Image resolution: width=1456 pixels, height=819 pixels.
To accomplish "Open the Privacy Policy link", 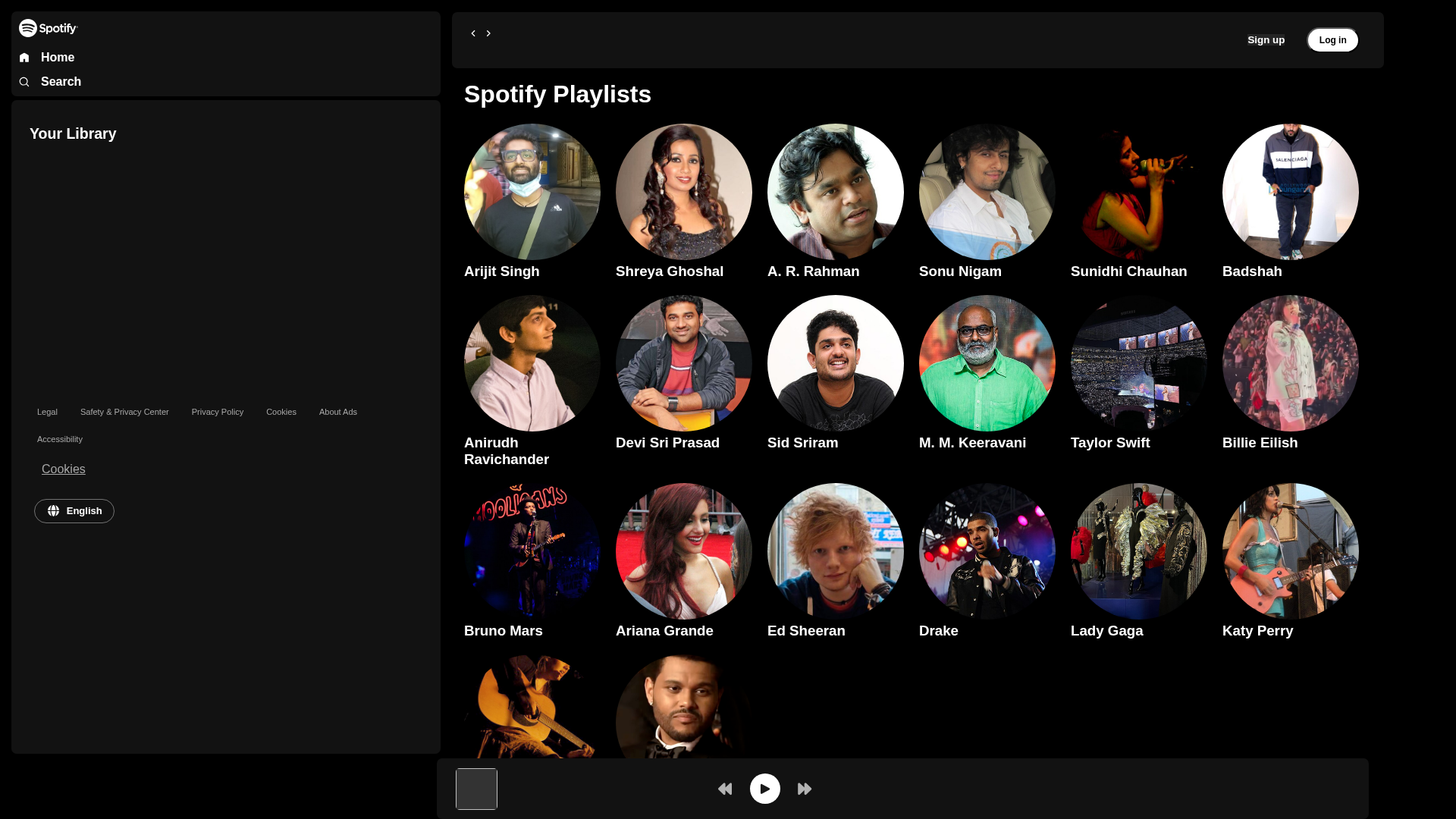I will click(x=218, y=413).
